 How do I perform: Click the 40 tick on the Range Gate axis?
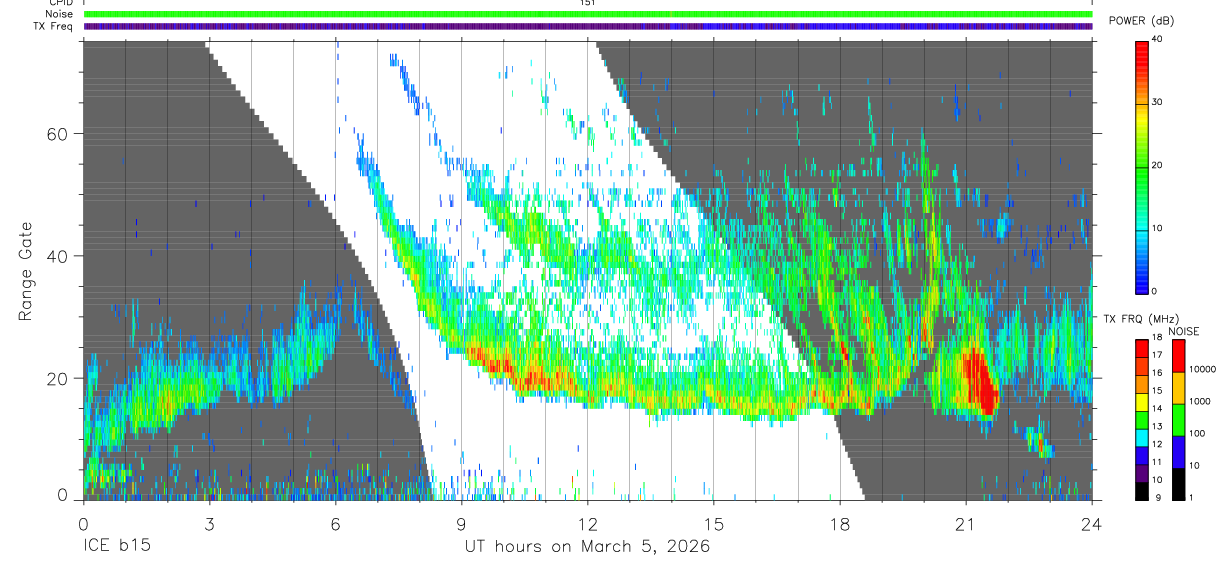pyautogui.click(x=58, y=256)
